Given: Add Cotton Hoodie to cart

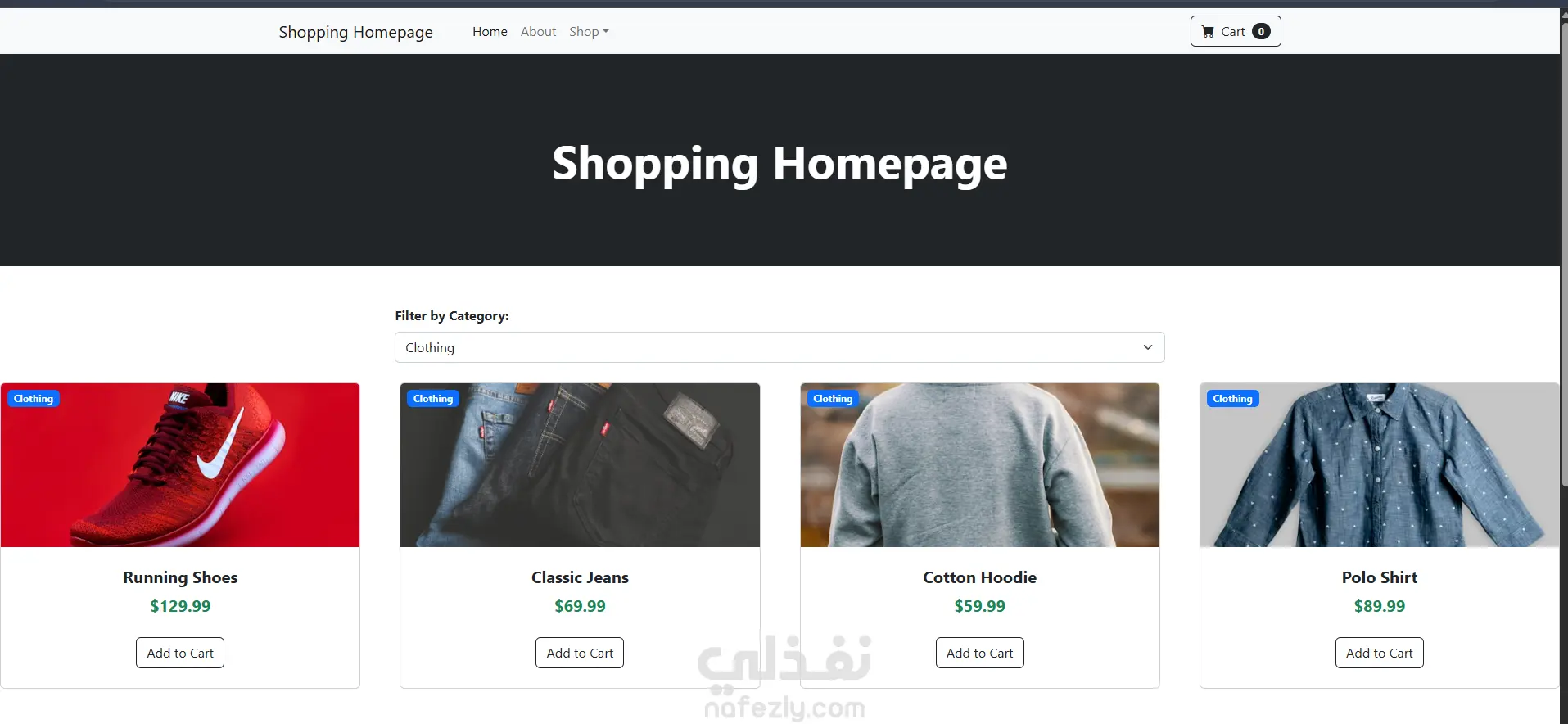Looking at the screenshot, I should [x=979, y=653].
